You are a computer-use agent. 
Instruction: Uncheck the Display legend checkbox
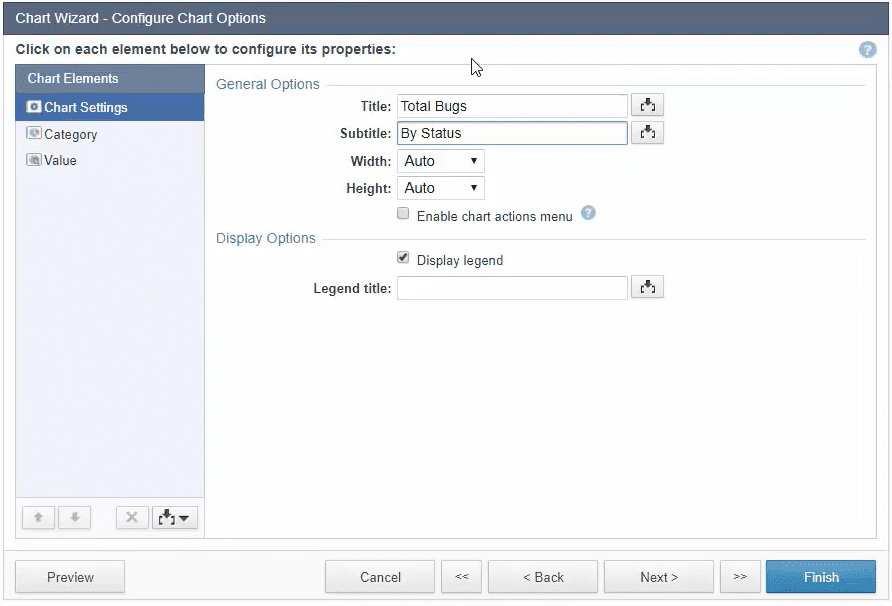[x=403, y=258]
